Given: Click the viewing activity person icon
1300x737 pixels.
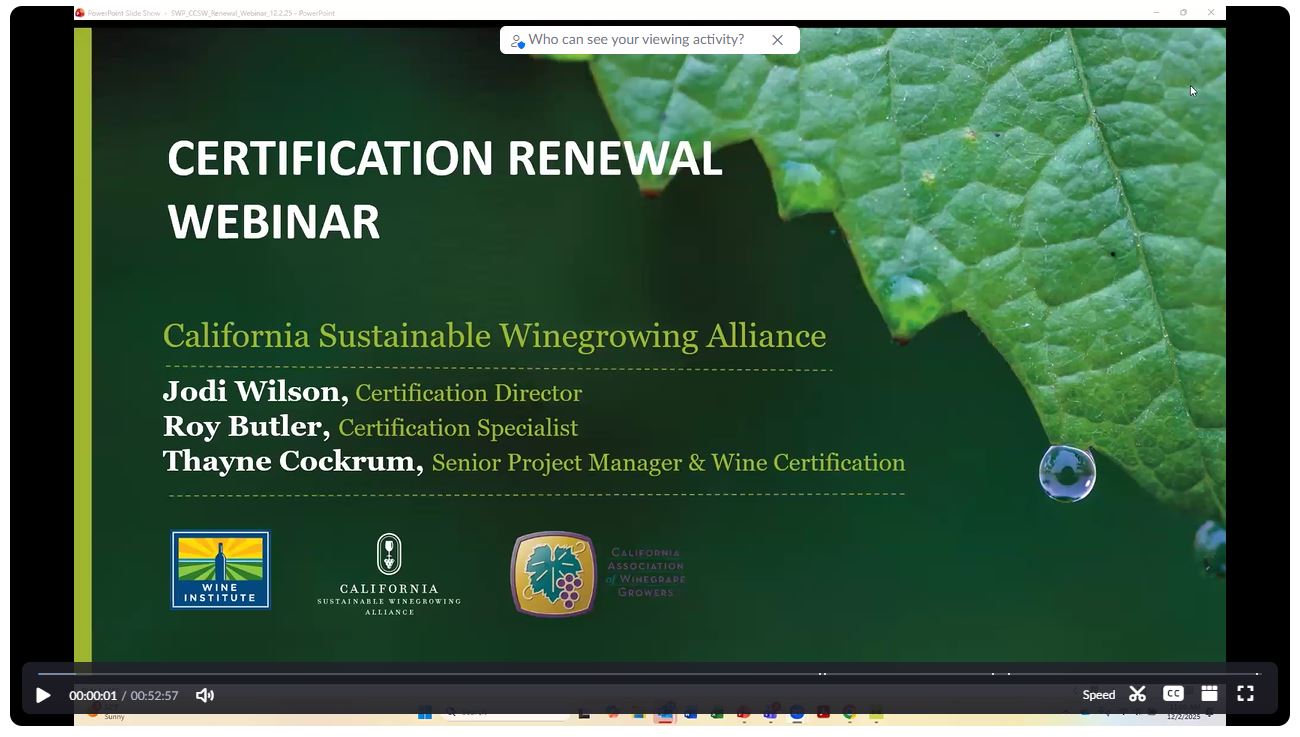Looking at the screenshot, I should (x=516, y=41).
